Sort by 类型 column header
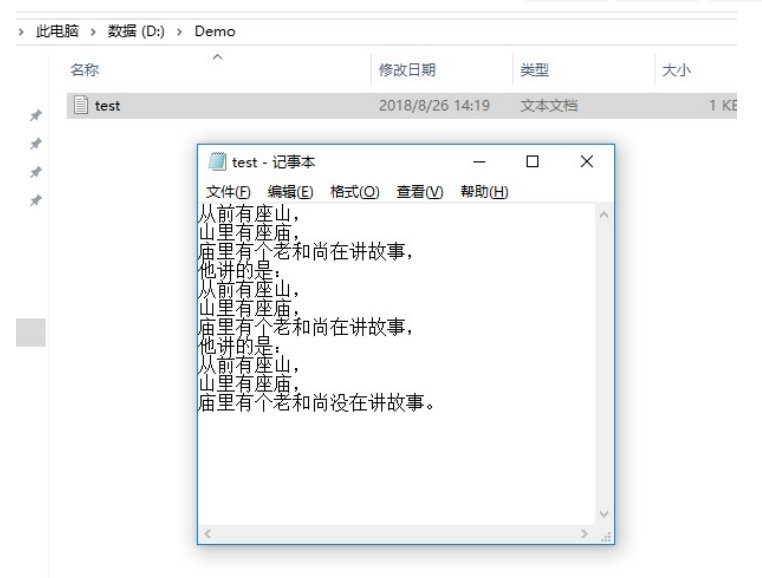This screenshot has height=578, width=762. [x=535, y=70]
